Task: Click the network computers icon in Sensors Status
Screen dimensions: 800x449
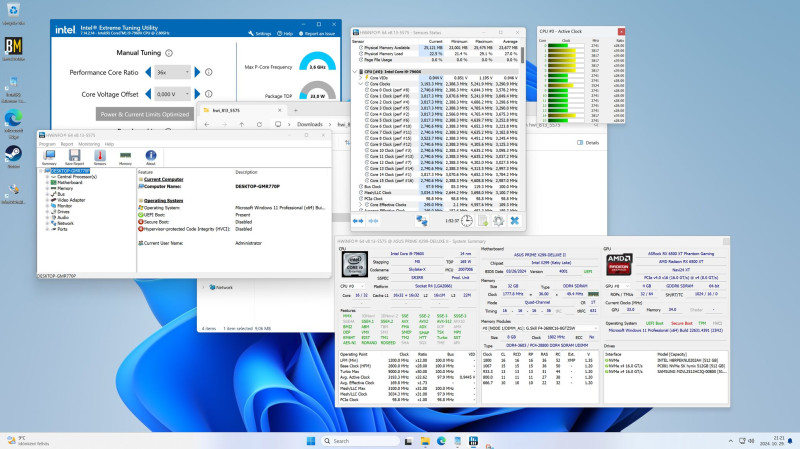Action: 421,220
